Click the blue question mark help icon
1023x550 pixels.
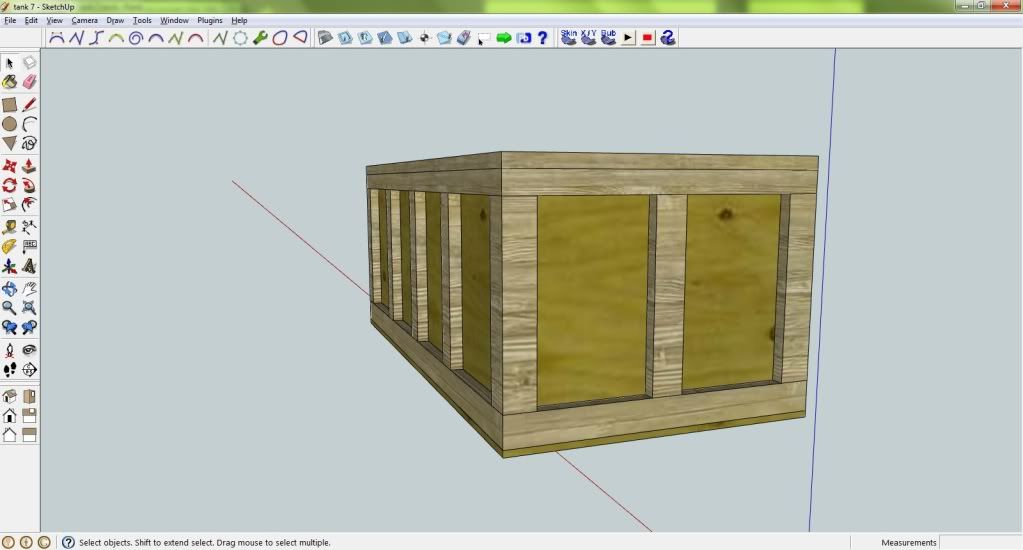(x=543, y=38)
